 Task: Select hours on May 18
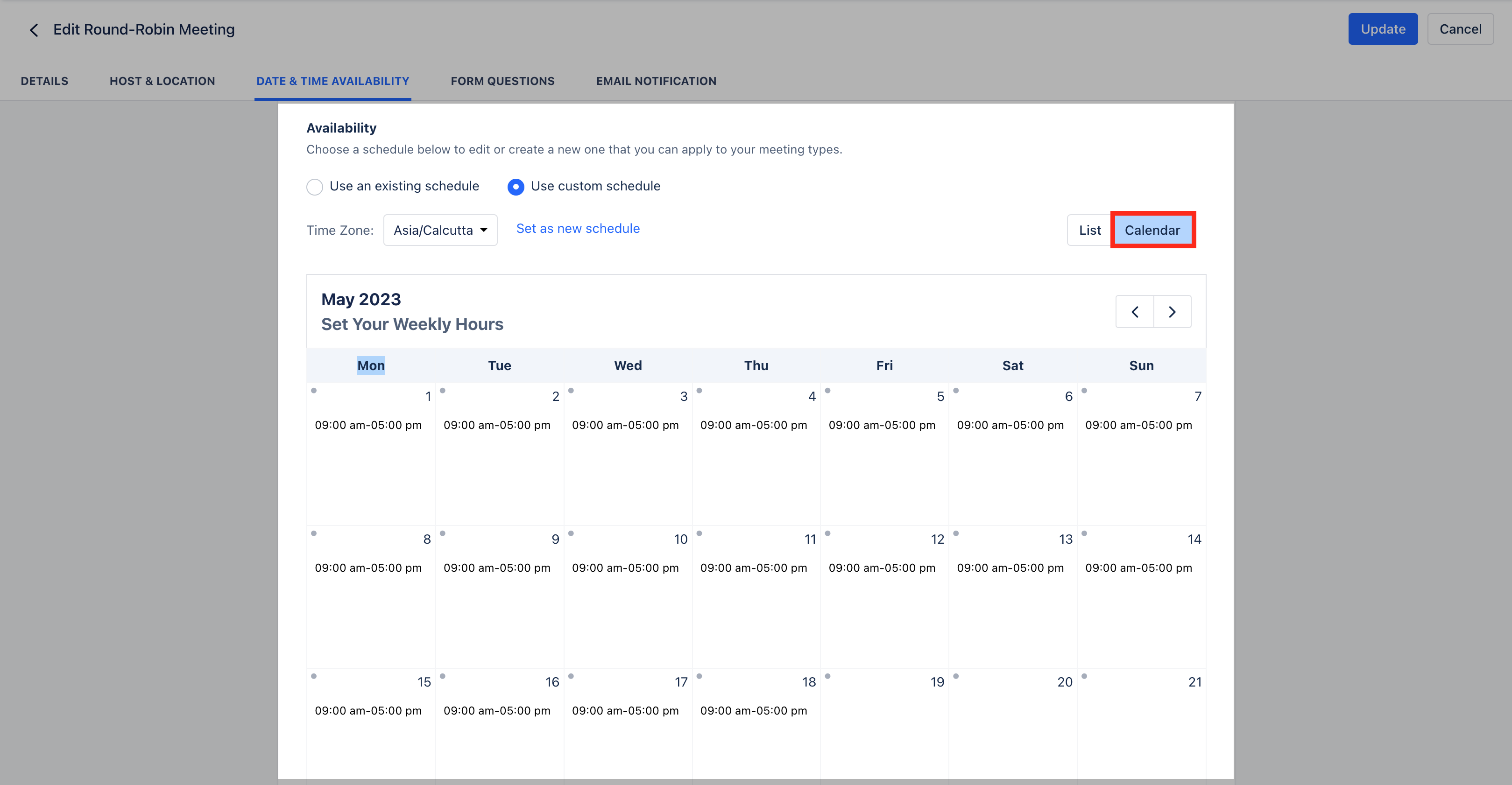tap(754, 710)
